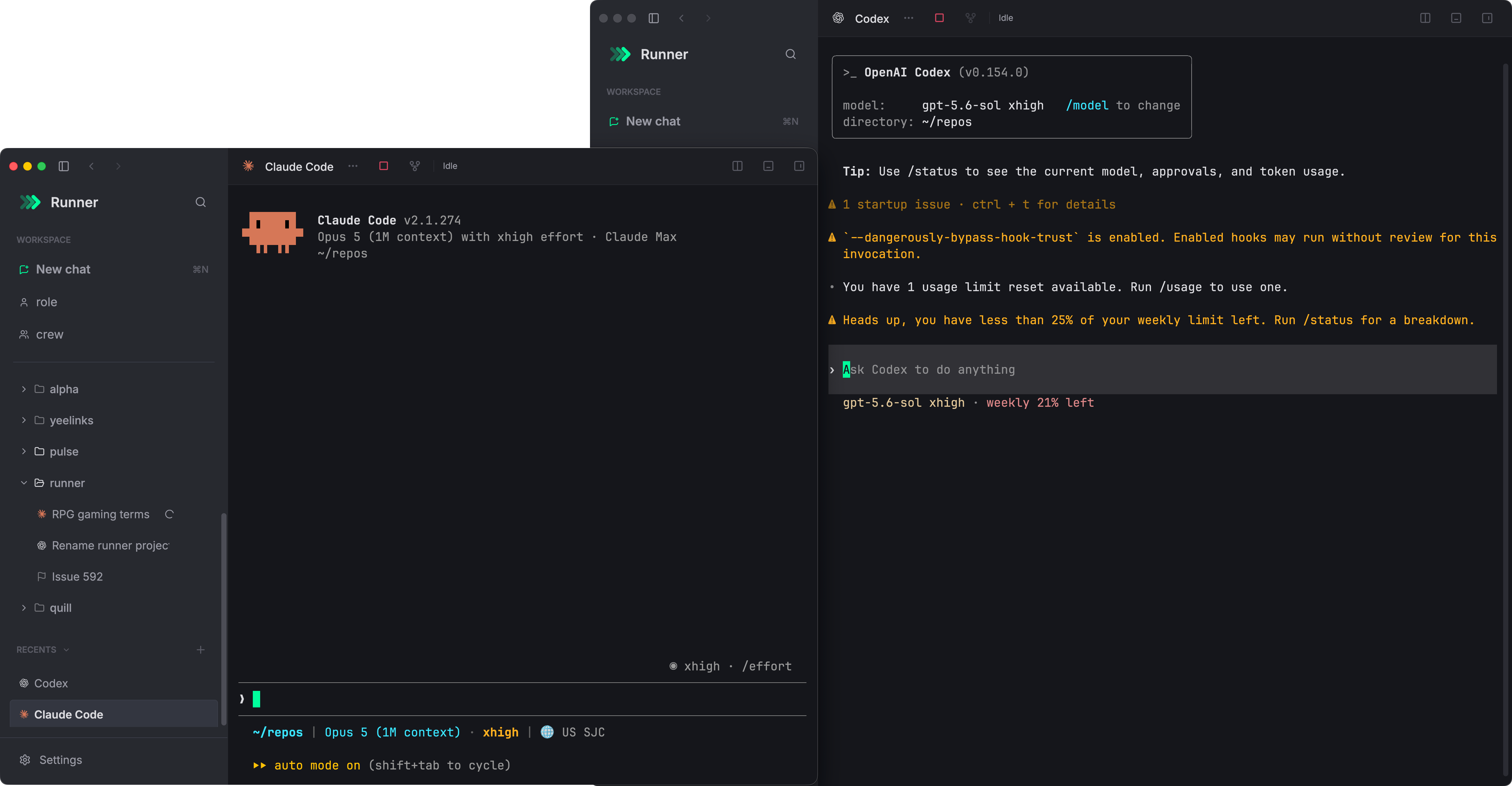Collapse the RECENTS section chevron
Viewport: 1512px width, 786px height.
coord(66,650)
